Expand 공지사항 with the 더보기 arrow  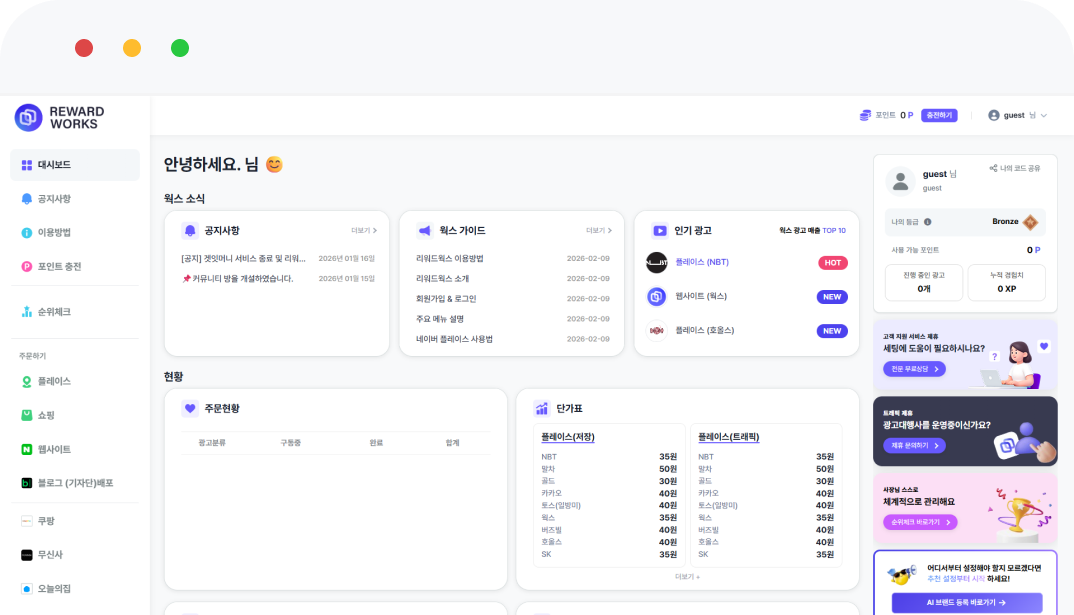[363, 230]
